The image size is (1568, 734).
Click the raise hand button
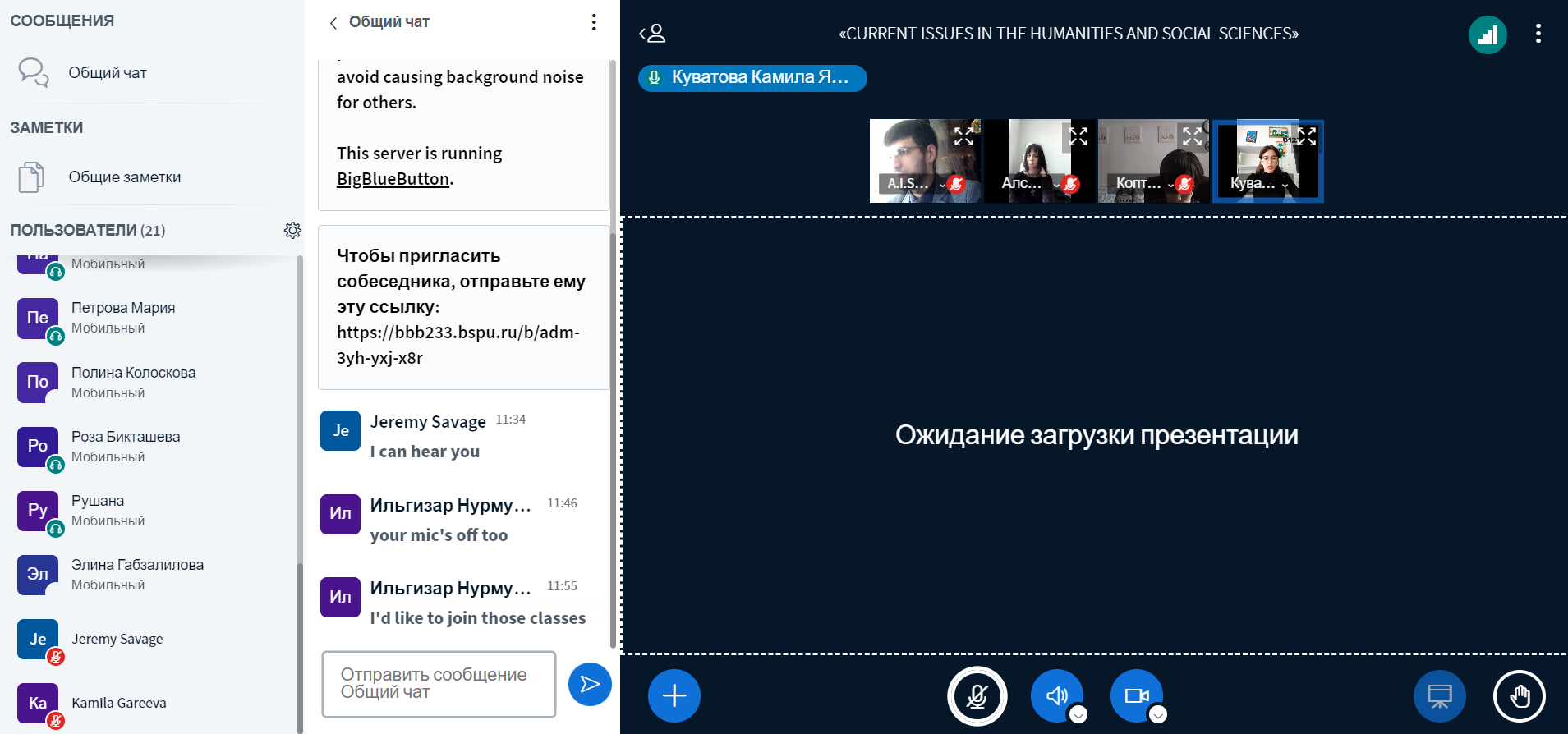point(1519,696)
